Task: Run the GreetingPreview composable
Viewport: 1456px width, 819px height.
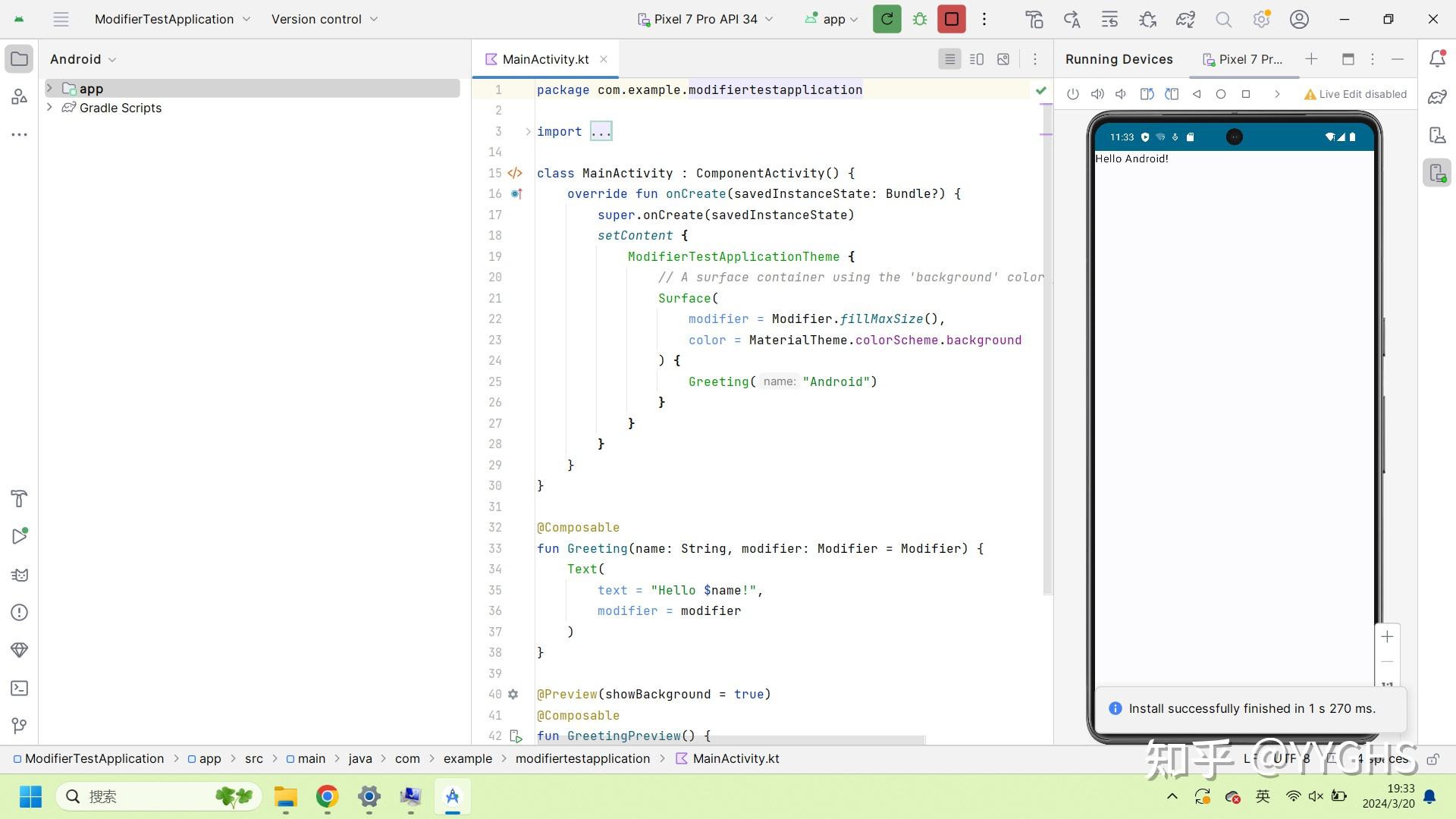Action: tap(516, 736)
